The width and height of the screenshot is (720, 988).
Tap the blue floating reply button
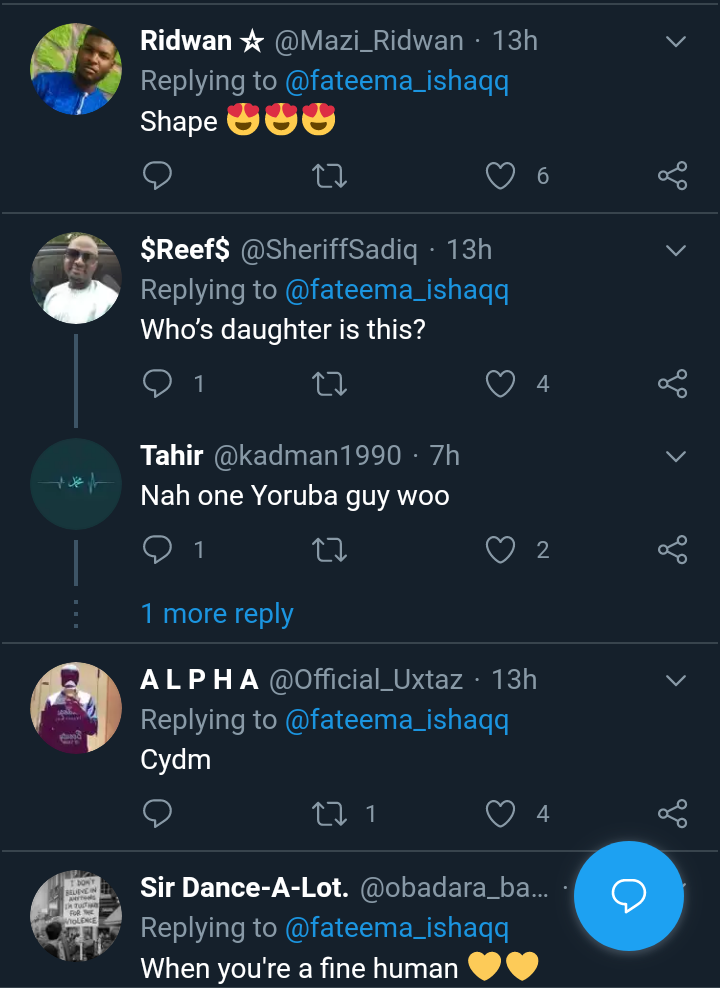pyautogui.click(x=628, y=896)
